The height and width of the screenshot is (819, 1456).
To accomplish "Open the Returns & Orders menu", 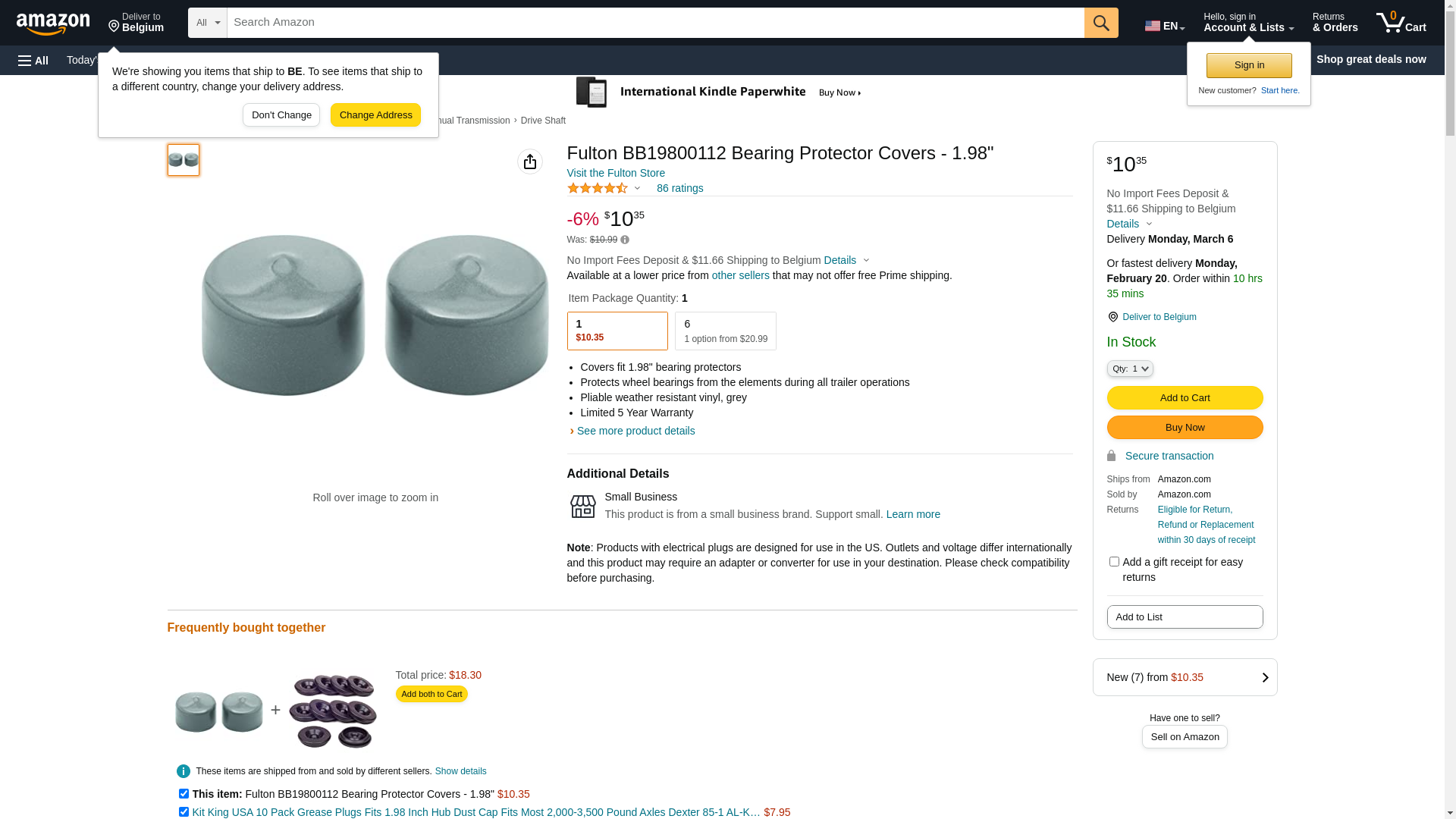I will click(1335, 23).
